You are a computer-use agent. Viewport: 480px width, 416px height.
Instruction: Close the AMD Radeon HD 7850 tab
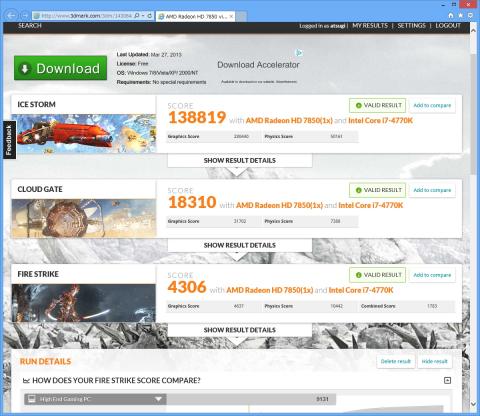click(x=231, y=16)
